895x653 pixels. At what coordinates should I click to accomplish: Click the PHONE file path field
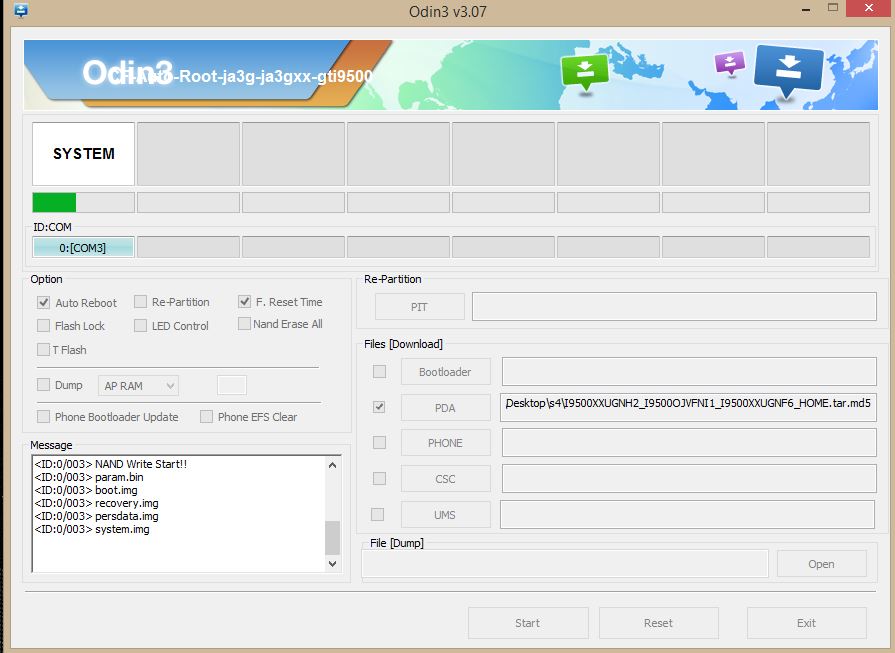point(689,442)
